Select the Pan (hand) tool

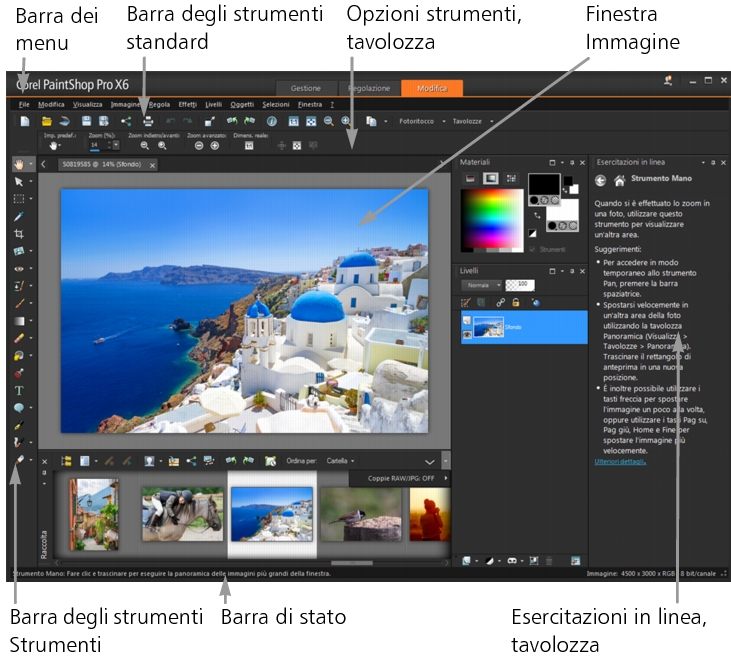(20, 163)
